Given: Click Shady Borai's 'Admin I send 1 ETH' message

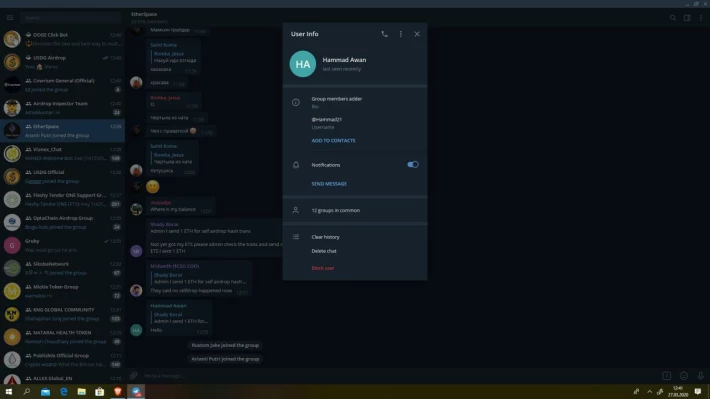Looking at the screenshot, I should point(215,238).
